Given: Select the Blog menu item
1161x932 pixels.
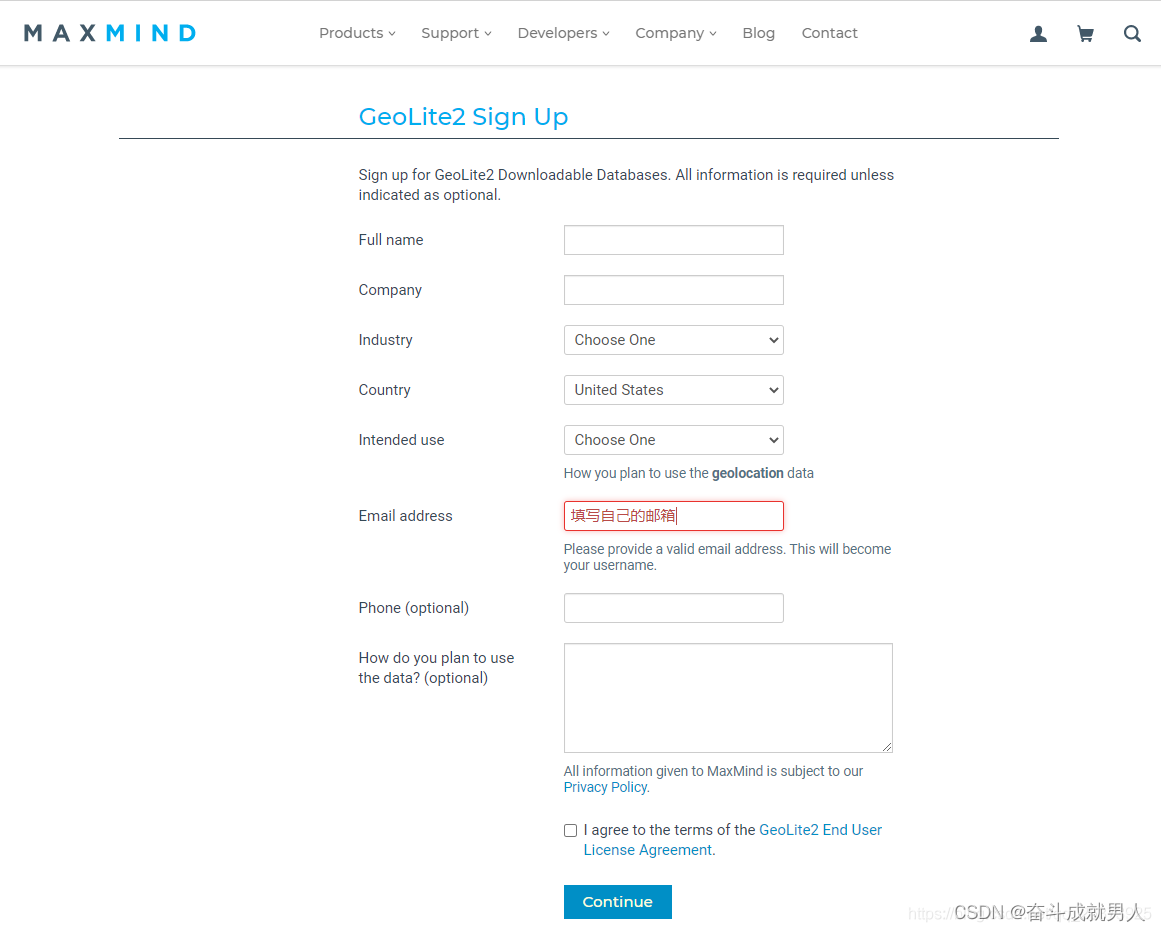Looking at the screenshot, I should click(x=758, y=33).
